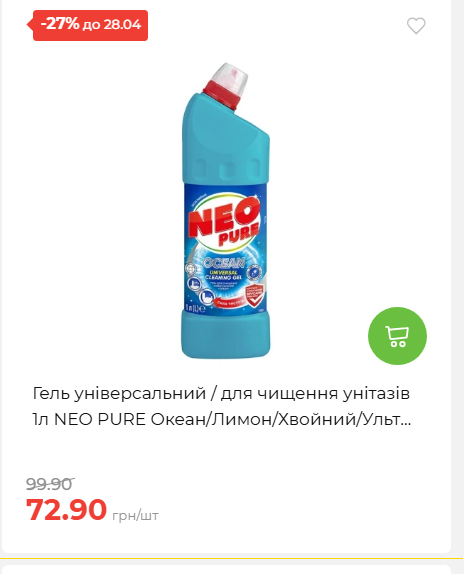Click the NEO PURE logo on bottle label
Screen dimensions: 464x574
pos(224,224)
